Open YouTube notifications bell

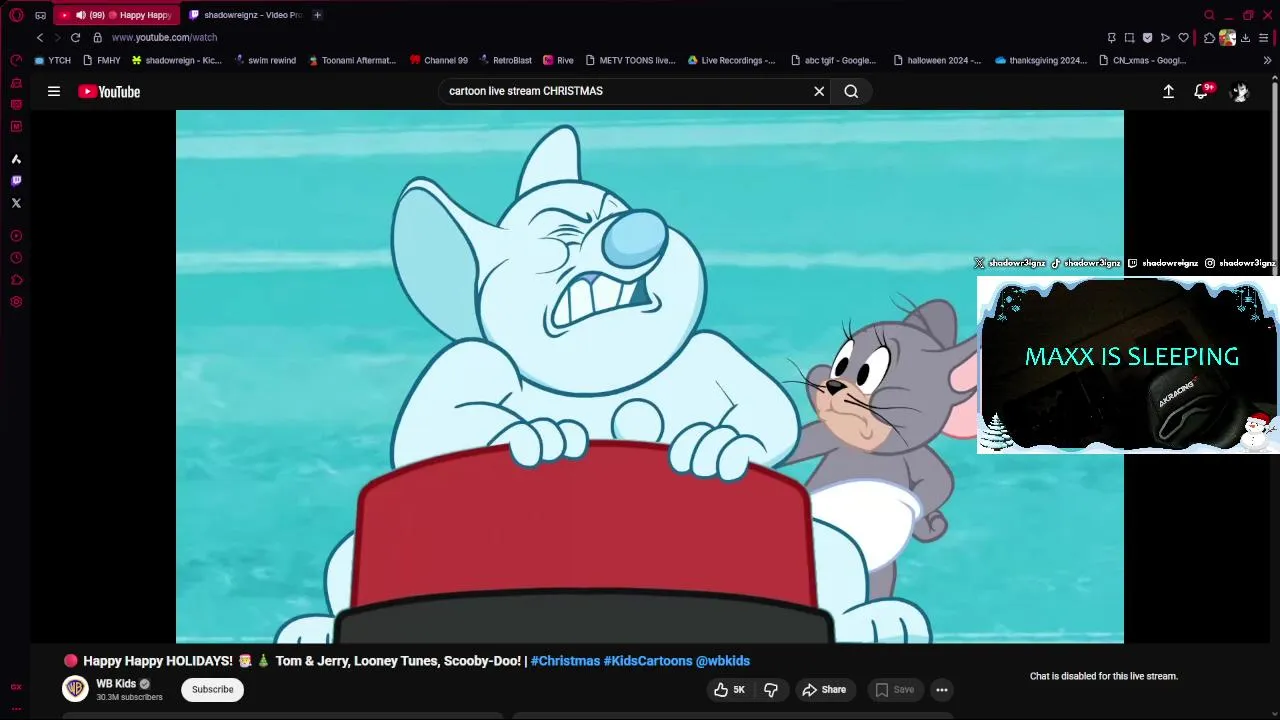[x=1202, y=91]
